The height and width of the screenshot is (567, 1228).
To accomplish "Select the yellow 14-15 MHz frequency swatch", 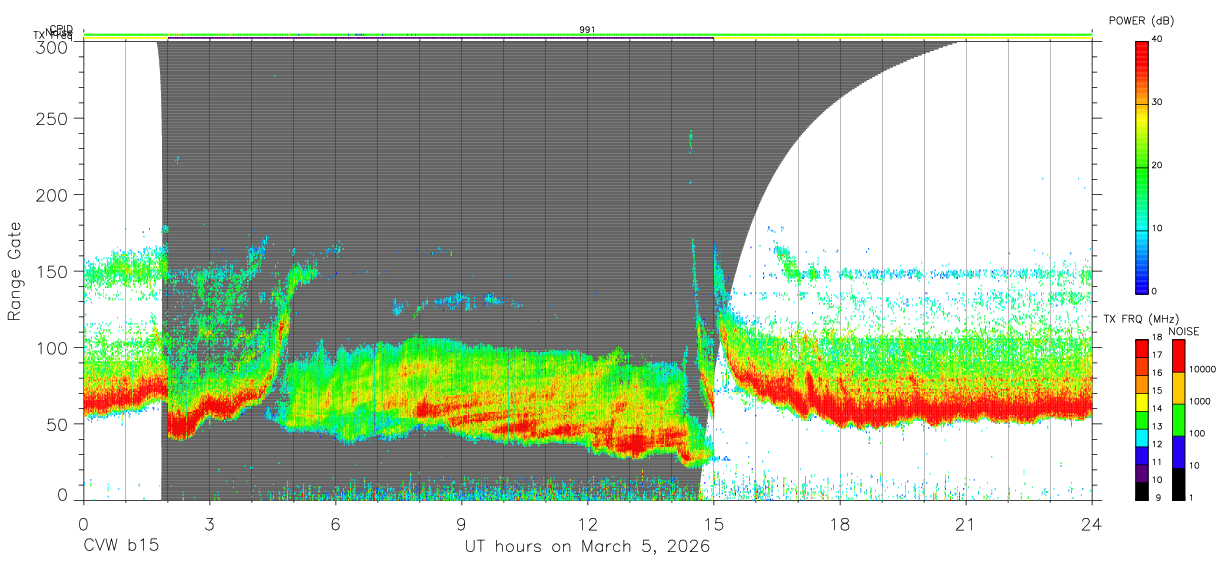I will (1142, 401).
